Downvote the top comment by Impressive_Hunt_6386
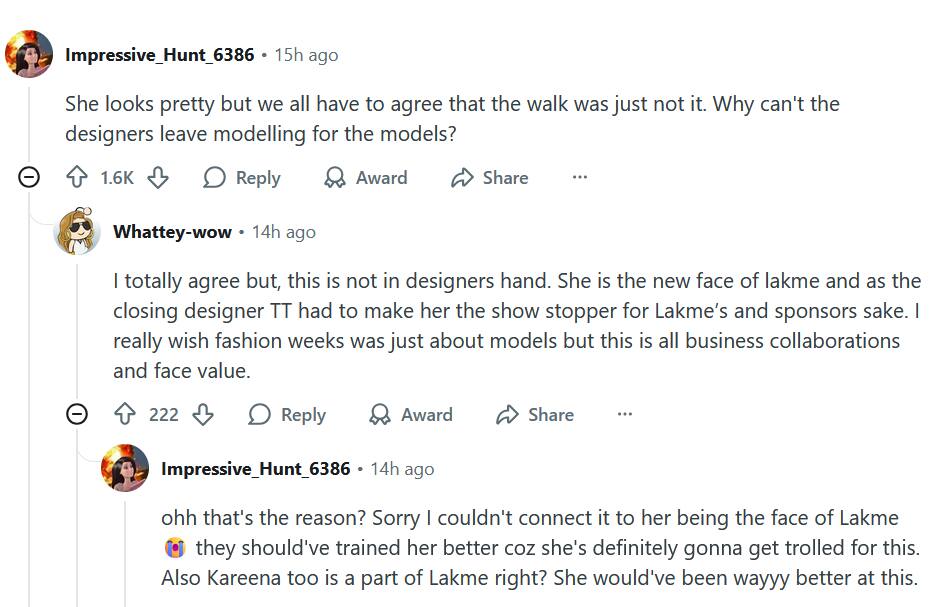Screen dimensions: 939x607 tap(158, 178)
